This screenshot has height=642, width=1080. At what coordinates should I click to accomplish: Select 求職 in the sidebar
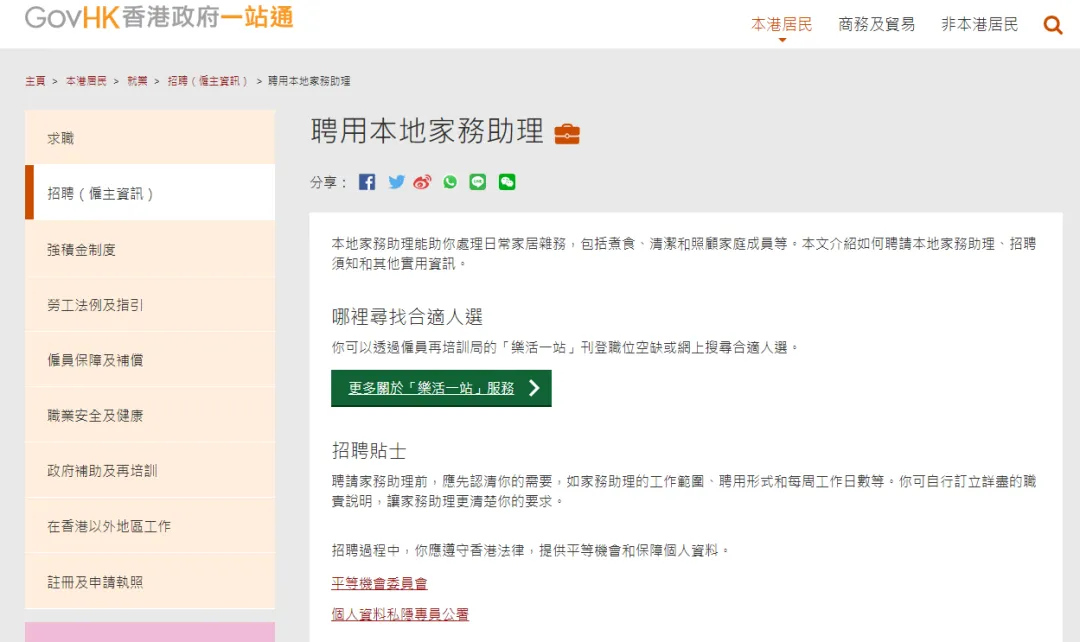tap(61, 138)
